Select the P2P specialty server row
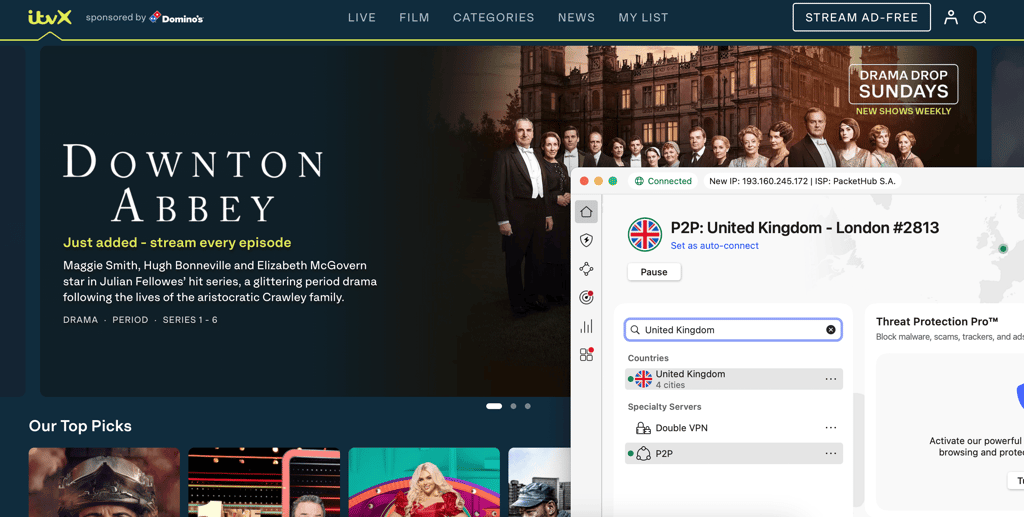This screenshot has width=1024, height=517. pyautogui.click(x=733, y=453)
